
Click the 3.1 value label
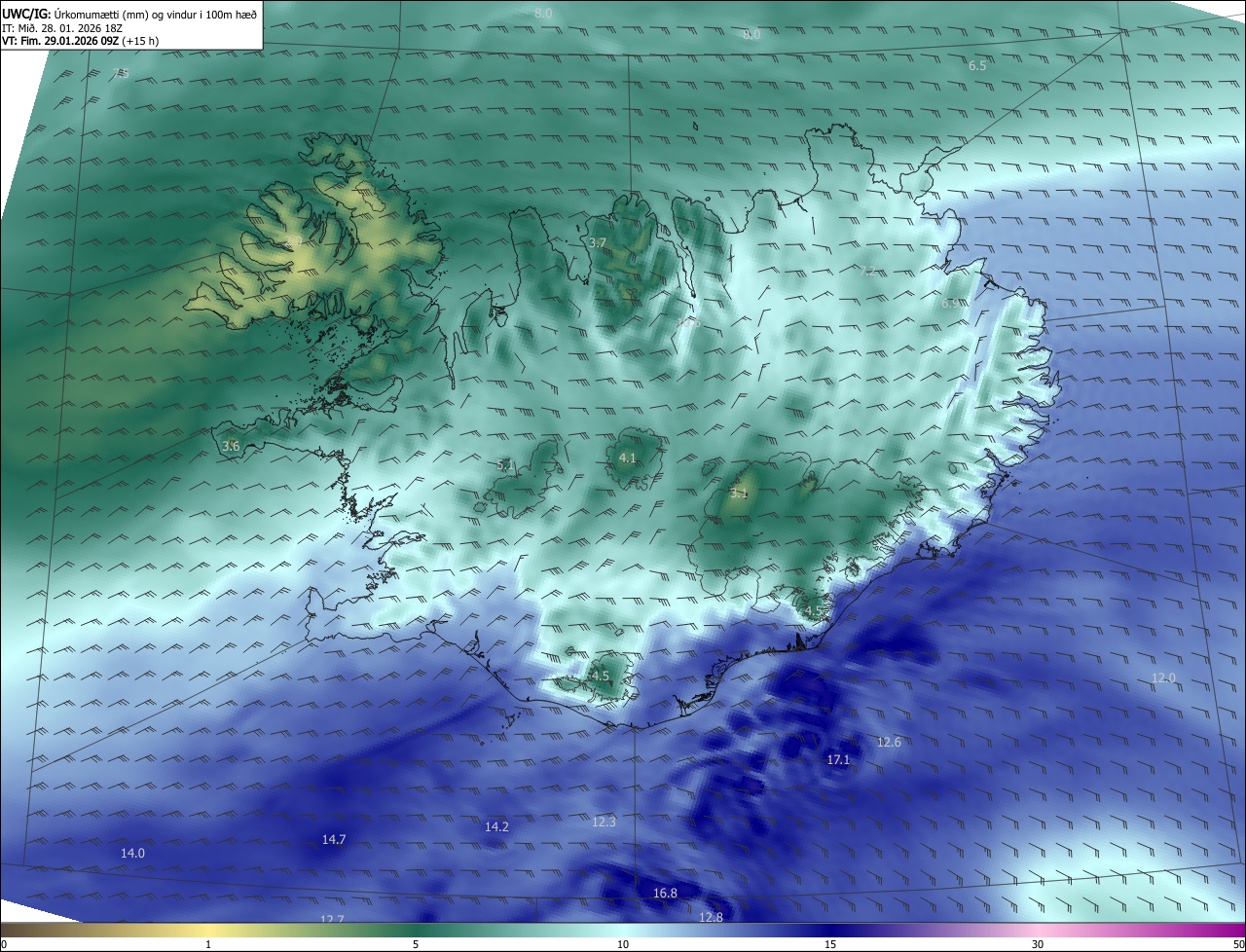point(739,493)
